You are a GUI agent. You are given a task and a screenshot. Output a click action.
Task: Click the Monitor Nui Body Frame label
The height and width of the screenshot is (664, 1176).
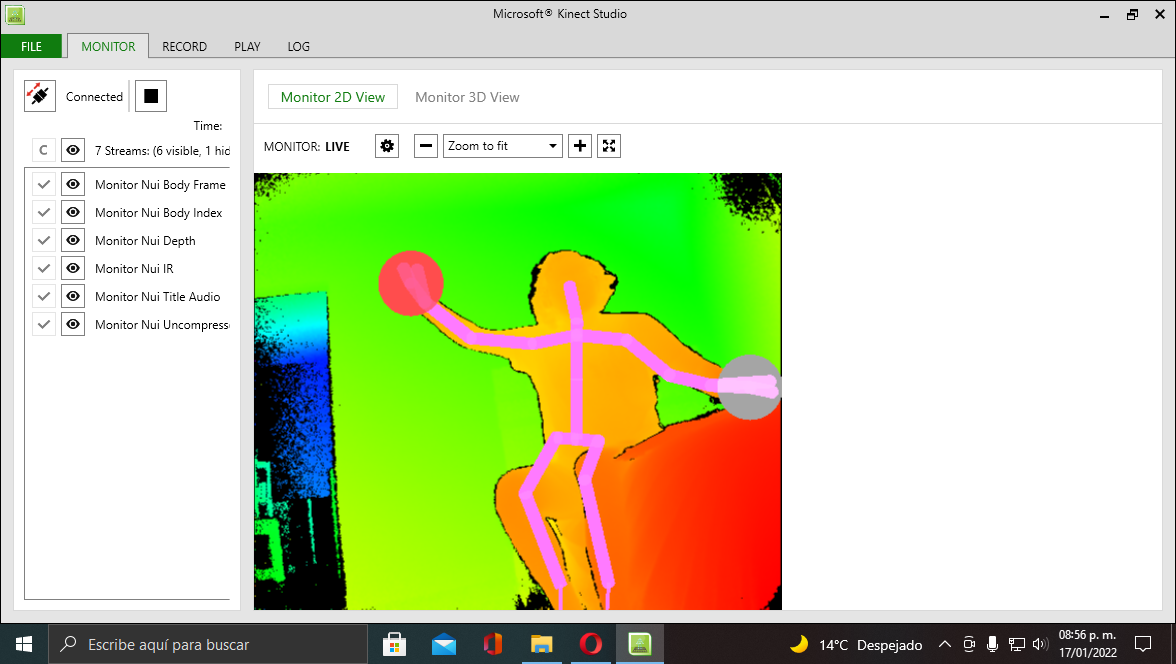(160, 185)
